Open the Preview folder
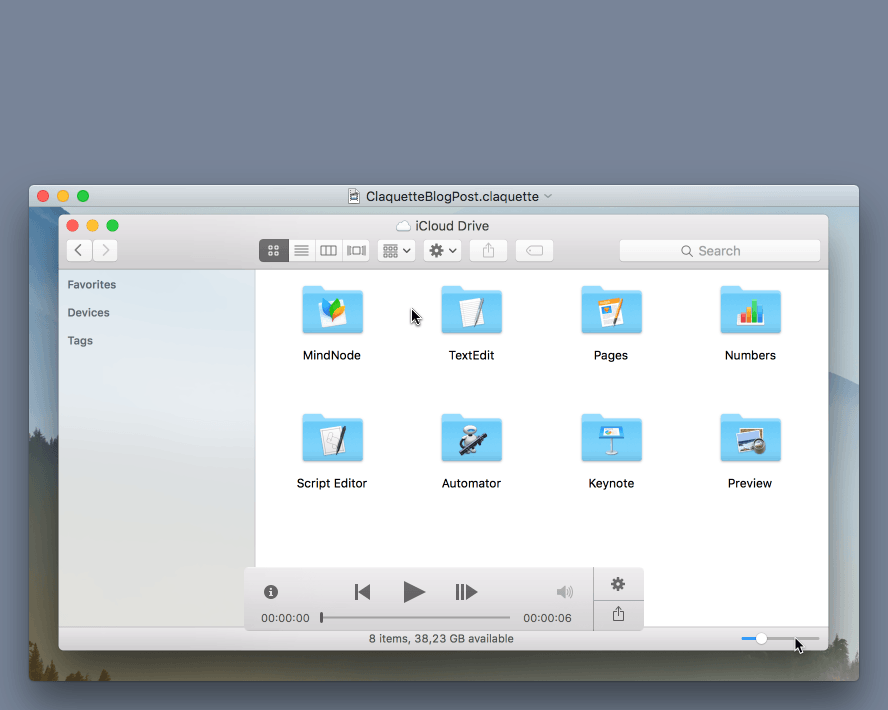The image size is (888, 710). (x=750, y=438)
